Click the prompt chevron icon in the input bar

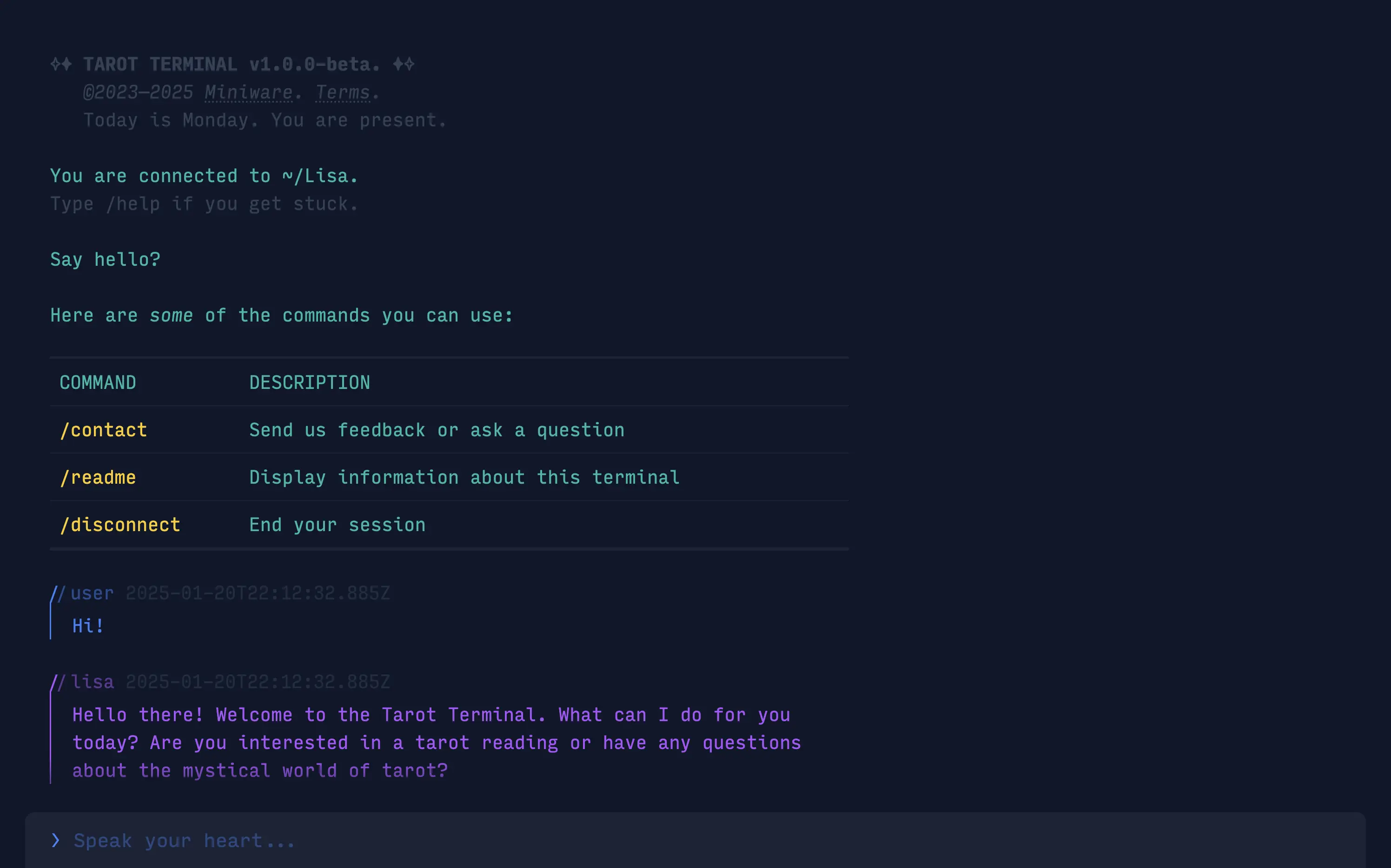coord(55,841)
